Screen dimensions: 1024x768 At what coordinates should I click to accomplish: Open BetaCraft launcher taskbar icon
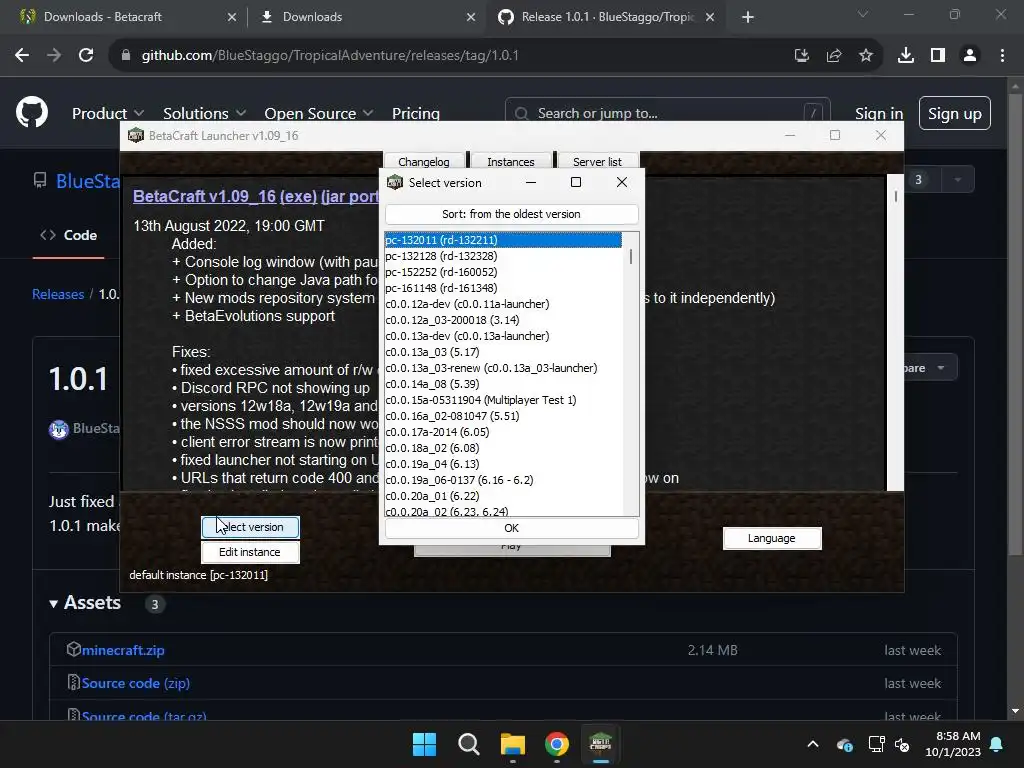click(600, 744)
